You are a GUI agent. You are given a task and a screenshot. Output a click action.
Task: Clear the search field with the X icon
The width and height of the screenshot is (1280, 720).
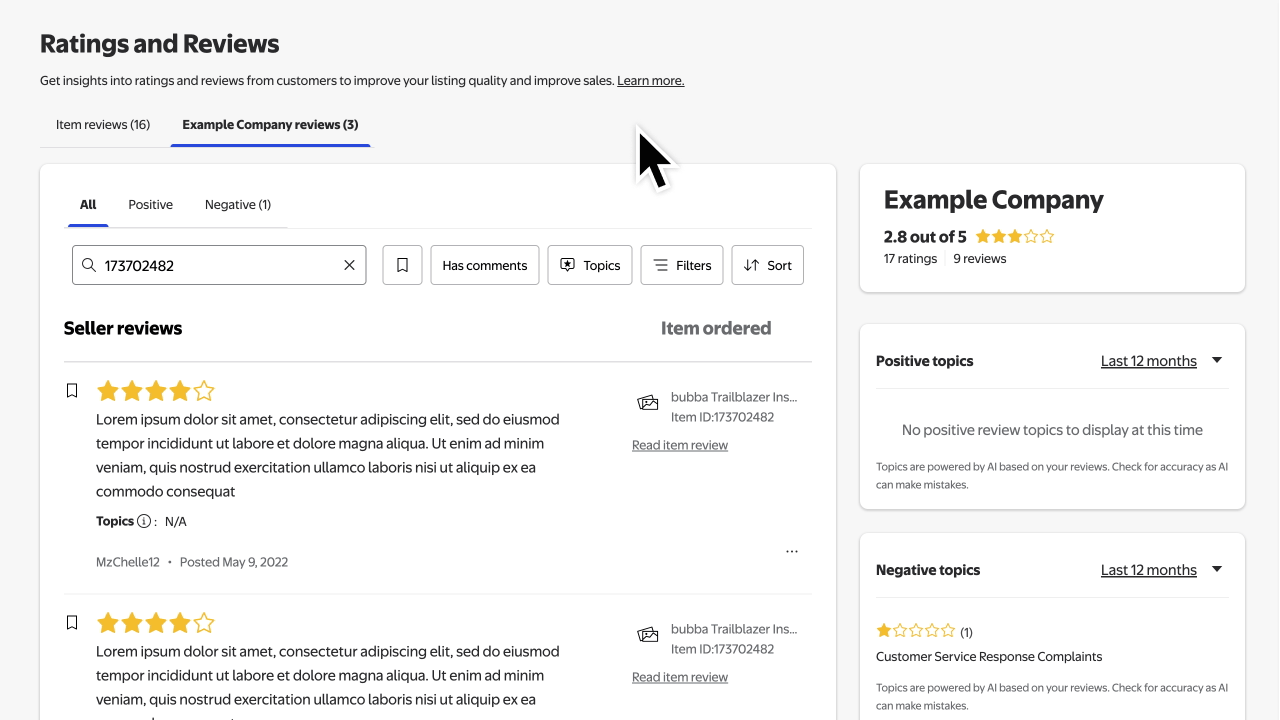(349, 265)
